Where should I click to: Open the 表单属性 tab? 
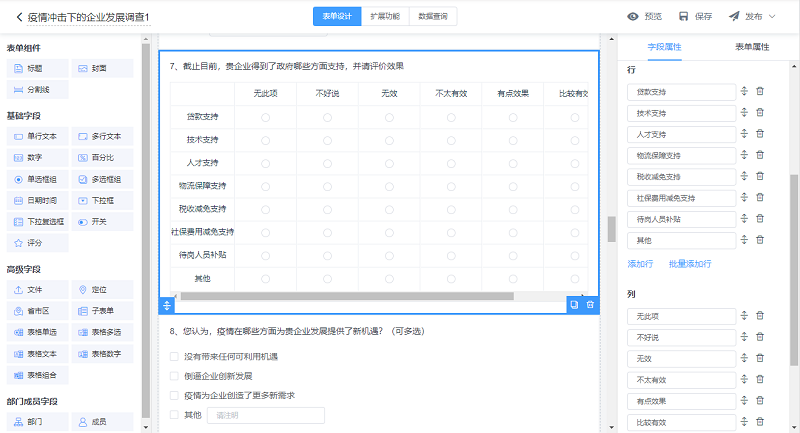[750, 47]
